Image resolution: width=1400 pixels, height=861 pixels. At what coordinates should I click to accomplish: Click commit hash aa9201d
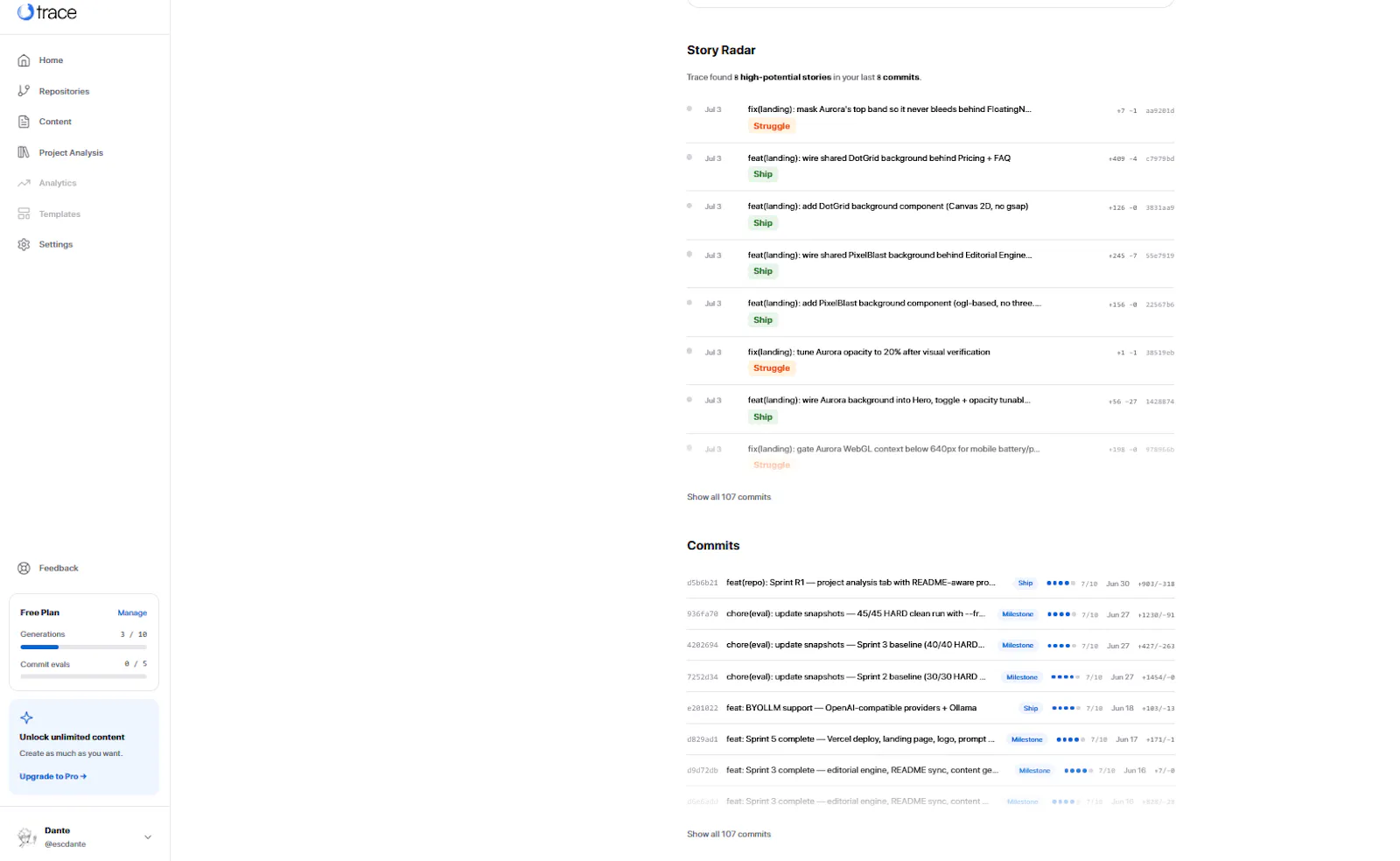(1159, 111)
